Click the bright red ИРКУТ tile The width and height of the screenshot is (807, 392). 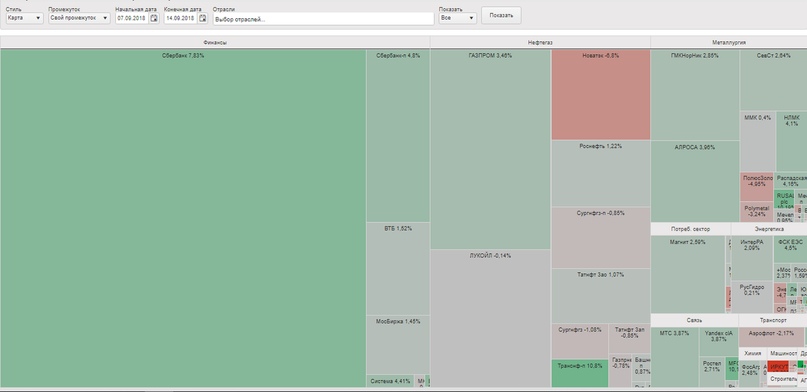pos(779,367)
